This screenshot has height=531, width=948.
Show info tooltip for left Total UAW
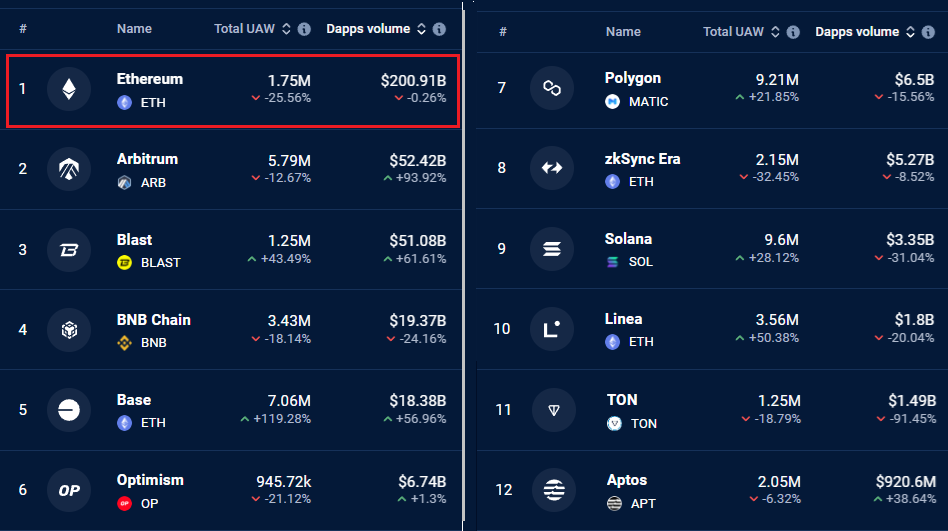pos(304,29)
